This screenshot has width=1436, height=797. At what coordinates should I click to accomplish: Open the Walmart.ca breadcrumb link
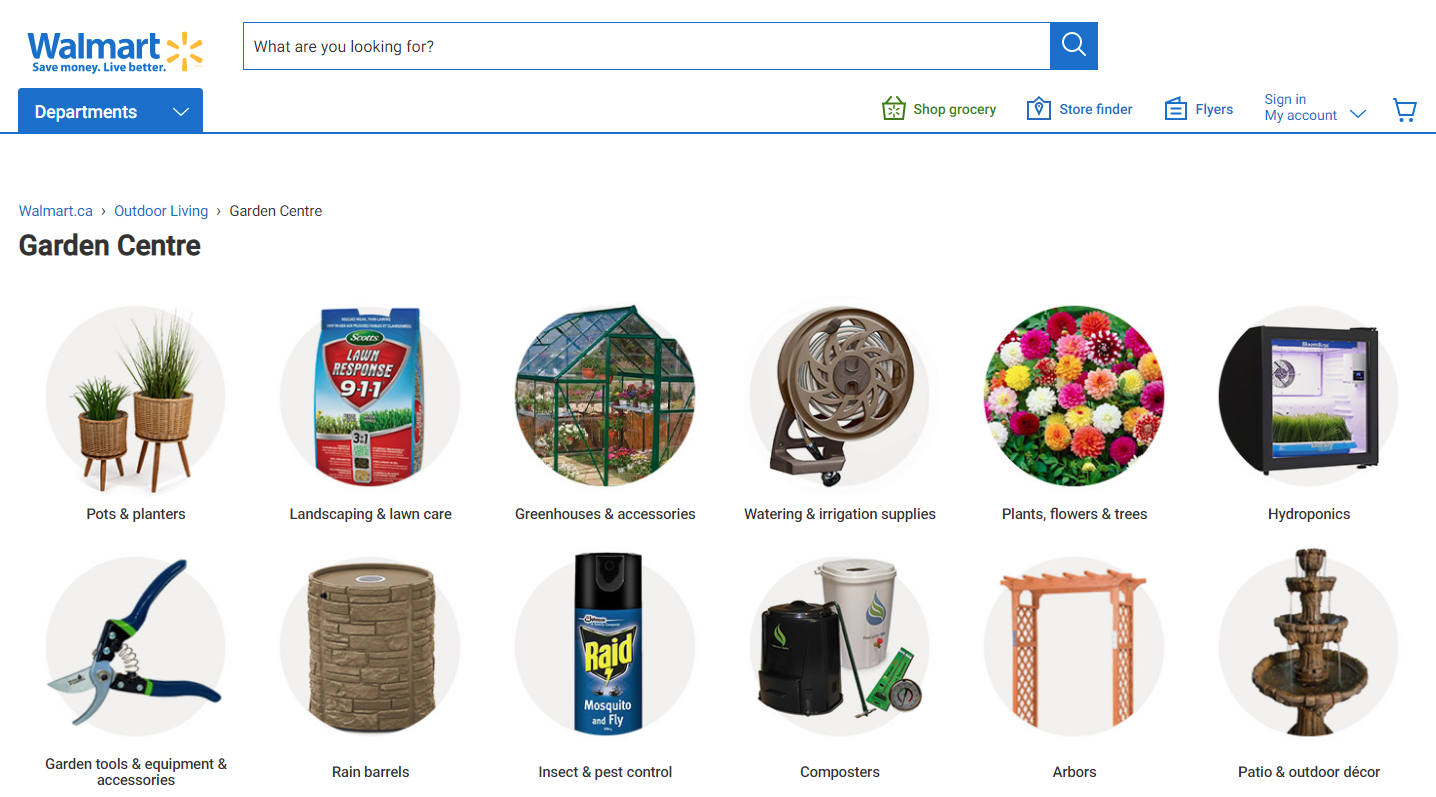click(x=56, y=211)
